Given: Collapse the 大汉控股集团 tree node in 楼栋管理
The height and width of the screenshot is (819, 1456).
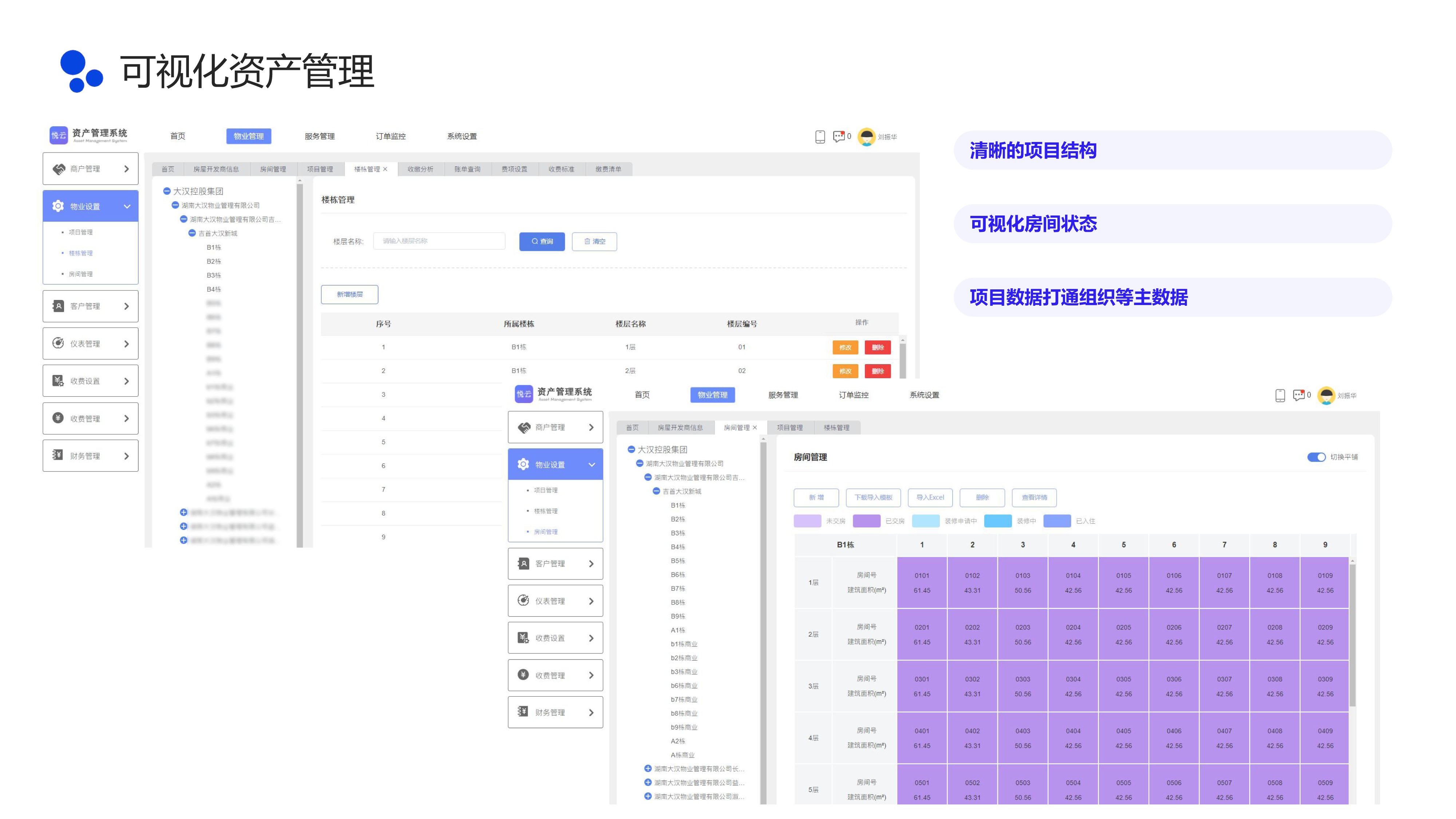Looking at the screenshot, I should pos(167,191).
